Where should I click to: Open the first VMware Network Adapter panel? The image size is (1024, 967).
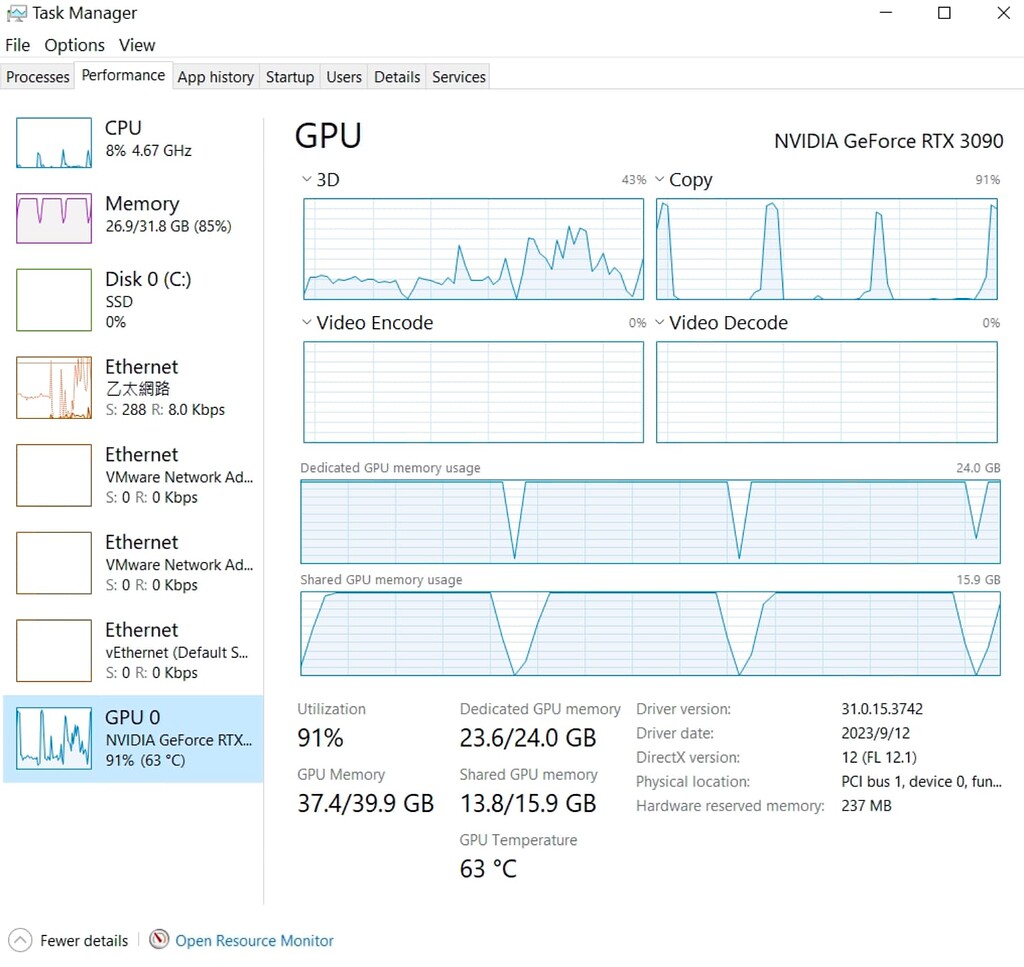(53, 475)
